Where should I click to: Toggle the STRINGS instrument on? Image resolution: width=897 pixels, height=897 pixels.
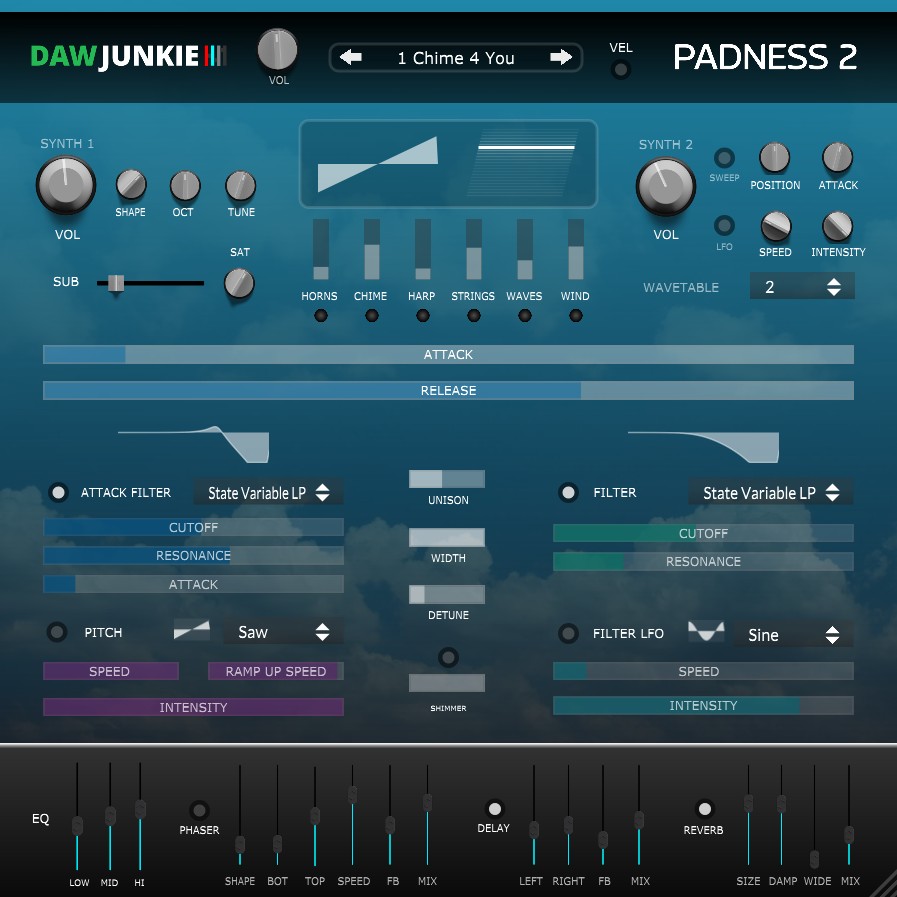coord(473,315)
